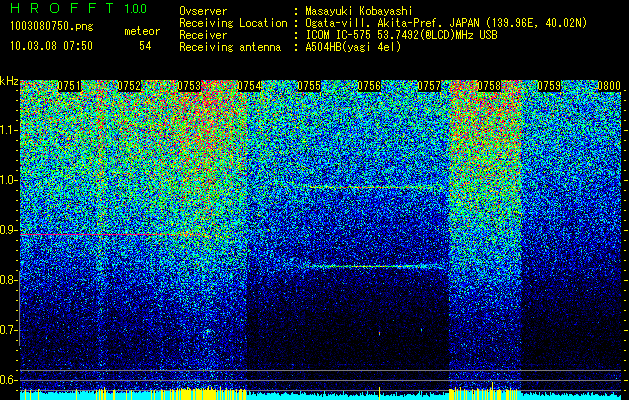
Task: Click the 0756 time marker
Action: point(369,86)
